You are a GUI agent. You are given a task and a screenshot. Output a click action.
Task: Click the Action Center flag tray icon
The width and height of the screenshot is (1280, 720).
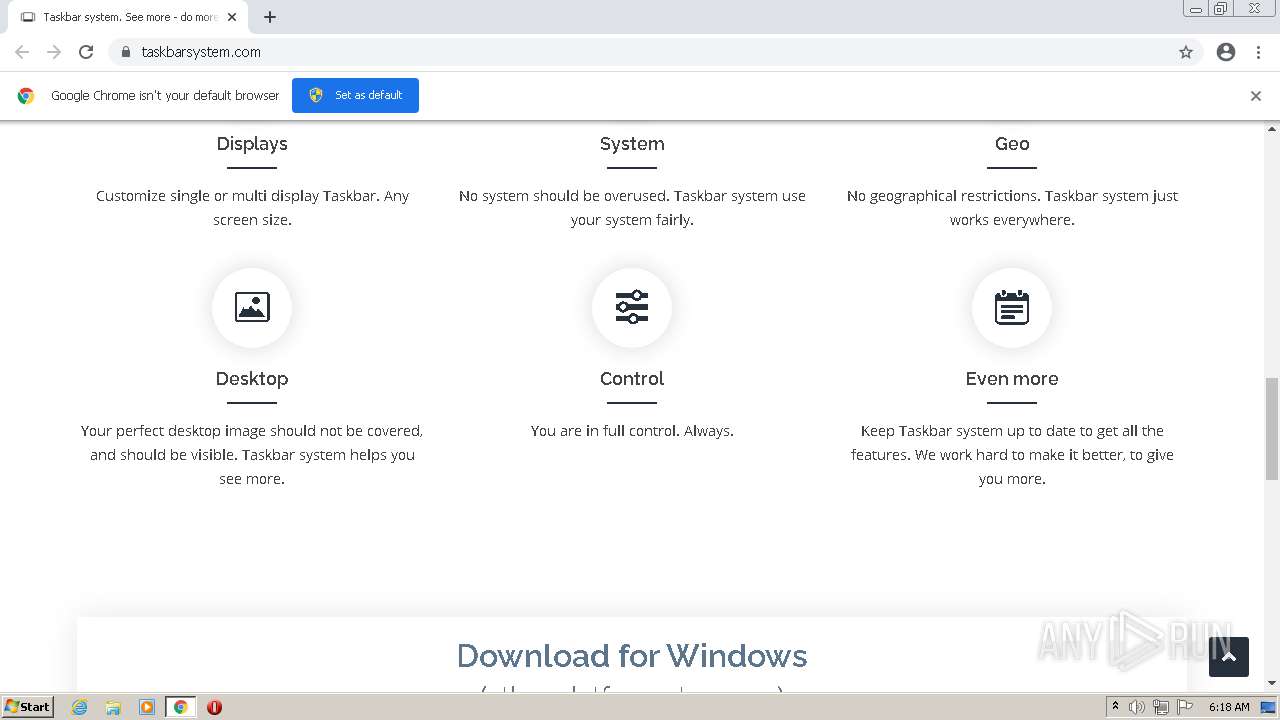click(1185, 707)
